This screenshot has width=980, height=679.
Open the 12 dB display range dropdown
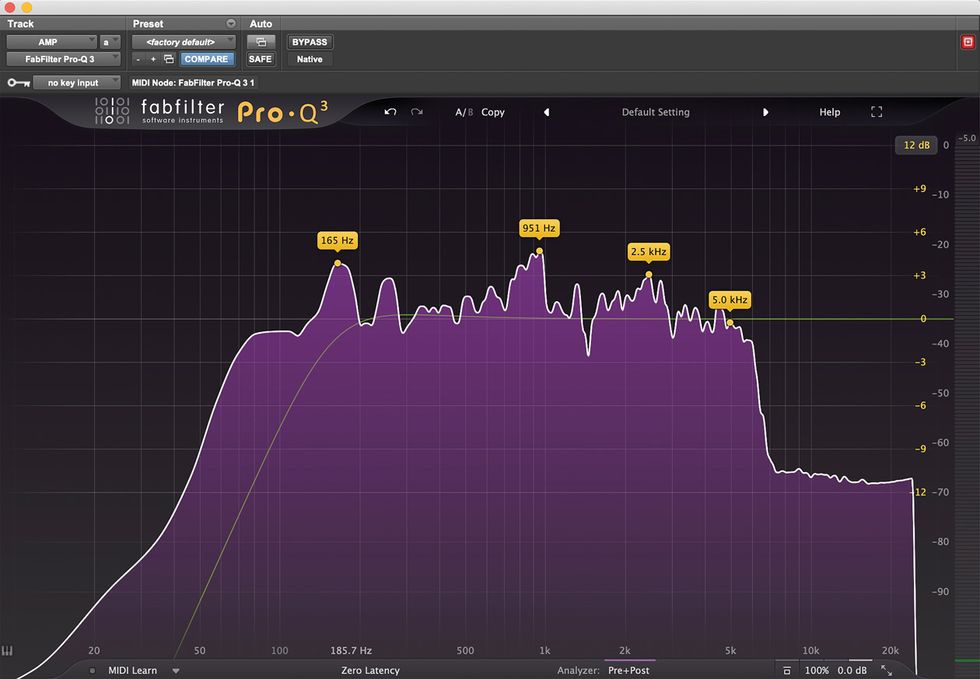click(916, 145)
